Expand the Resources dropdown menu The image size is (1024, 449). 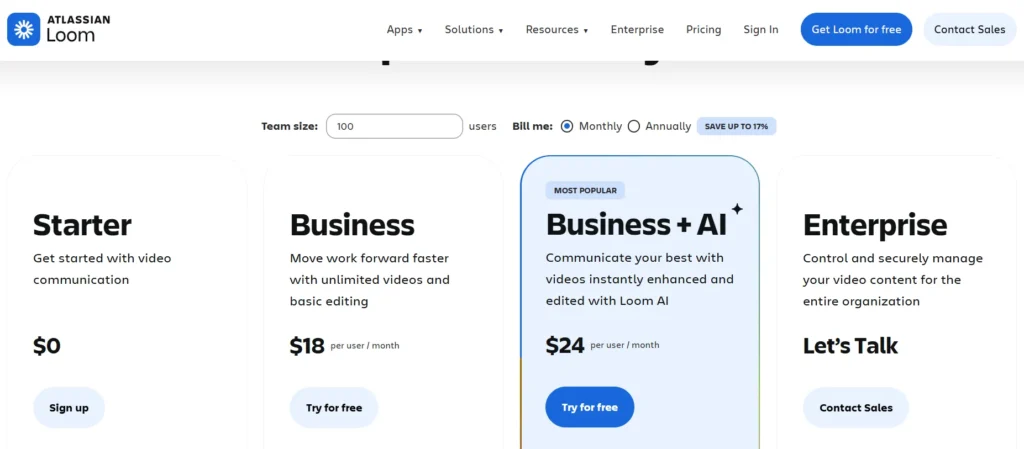(556, 30)
